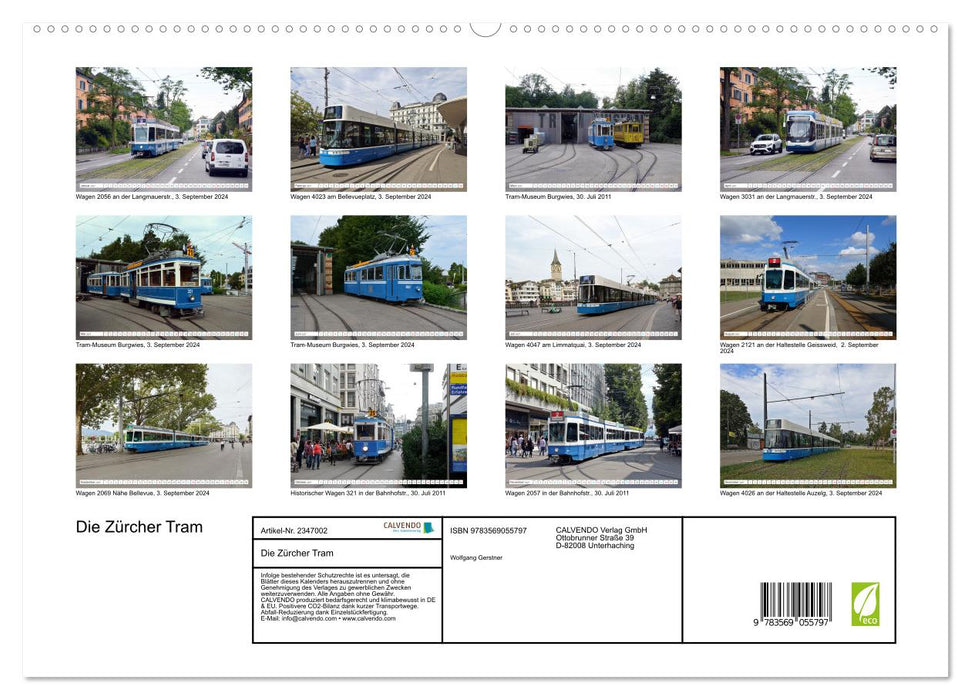Click the green eco leaf icon

click(865, 604)
